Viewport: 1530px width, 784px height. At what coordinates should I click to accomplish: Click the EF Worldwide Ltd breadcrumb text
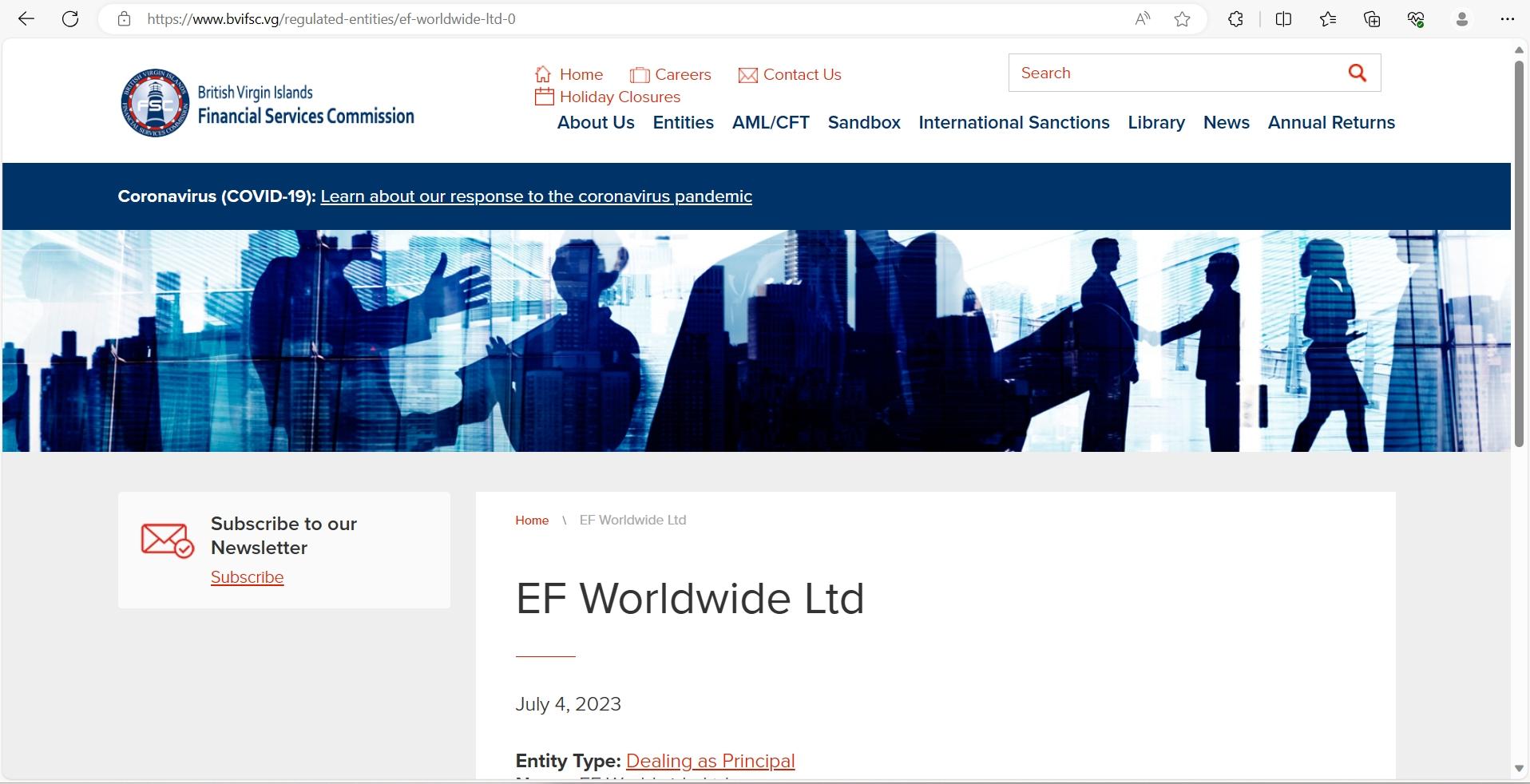coord(633,521)
